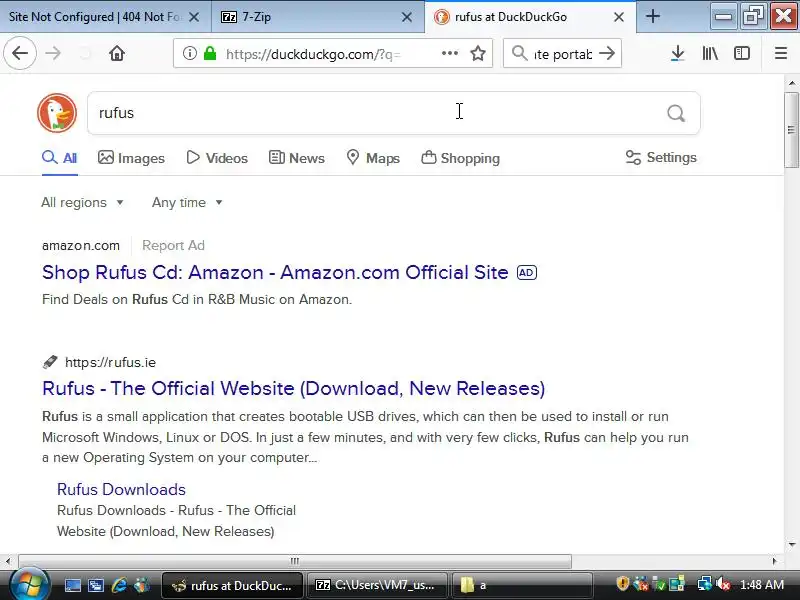Switch to the 7-Zip tab
Screen dimensions: 800x600
[318, 17]
